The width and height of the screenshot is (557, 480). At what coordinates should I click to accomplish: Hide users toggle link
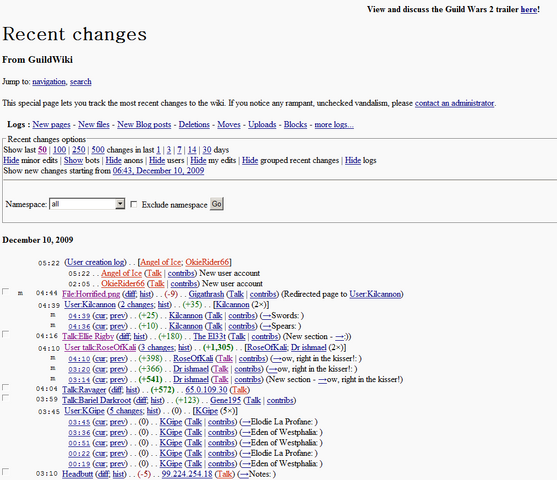[x=157, y=161]
